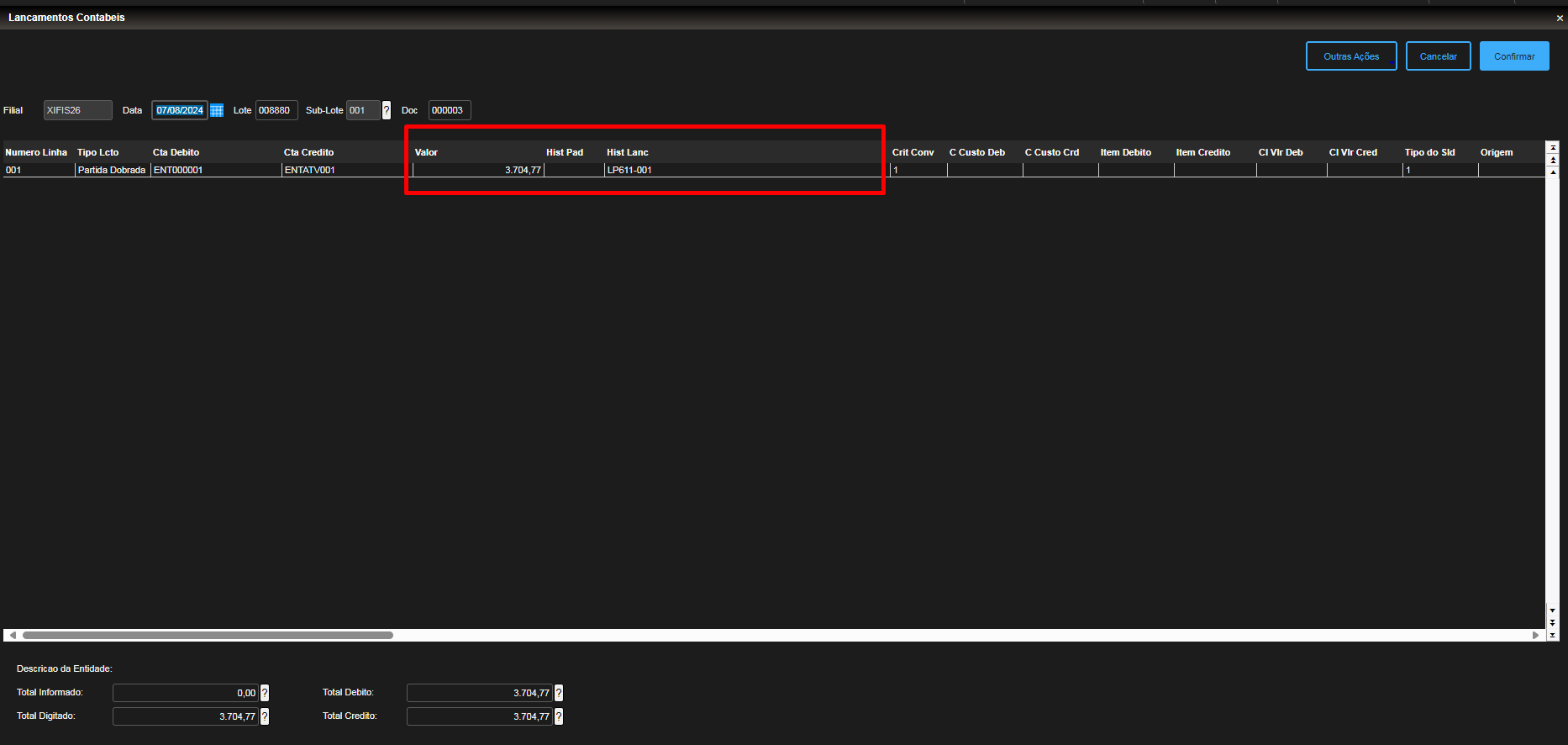Click the Tipo do Sld column header
This screenshot has width=1568, height=745.
coord(1430,152)
